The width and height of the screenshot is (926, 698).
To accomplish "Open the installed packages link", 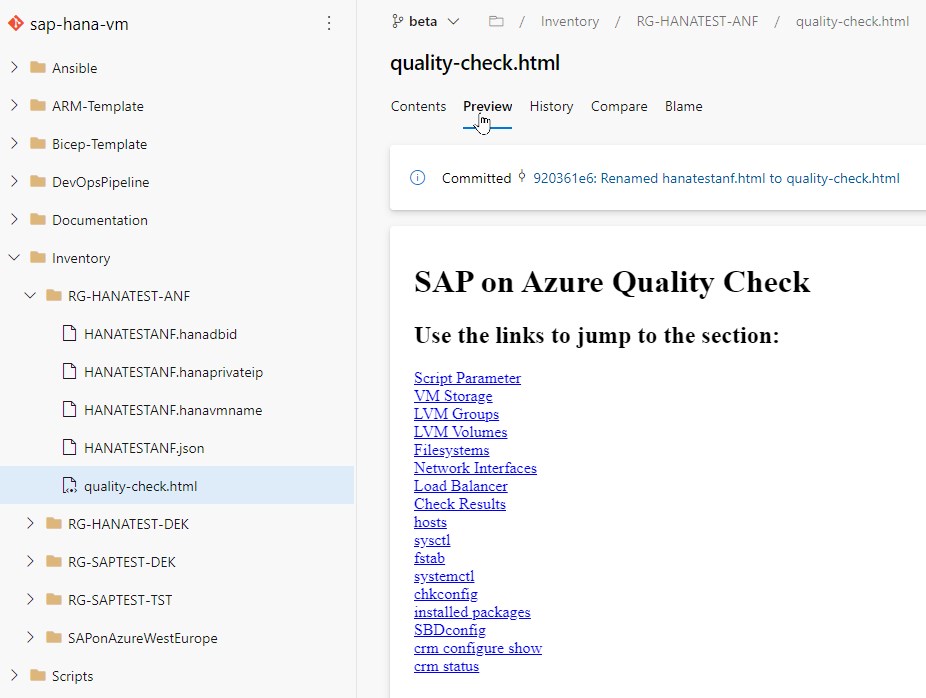I will [x=472, y=612].
